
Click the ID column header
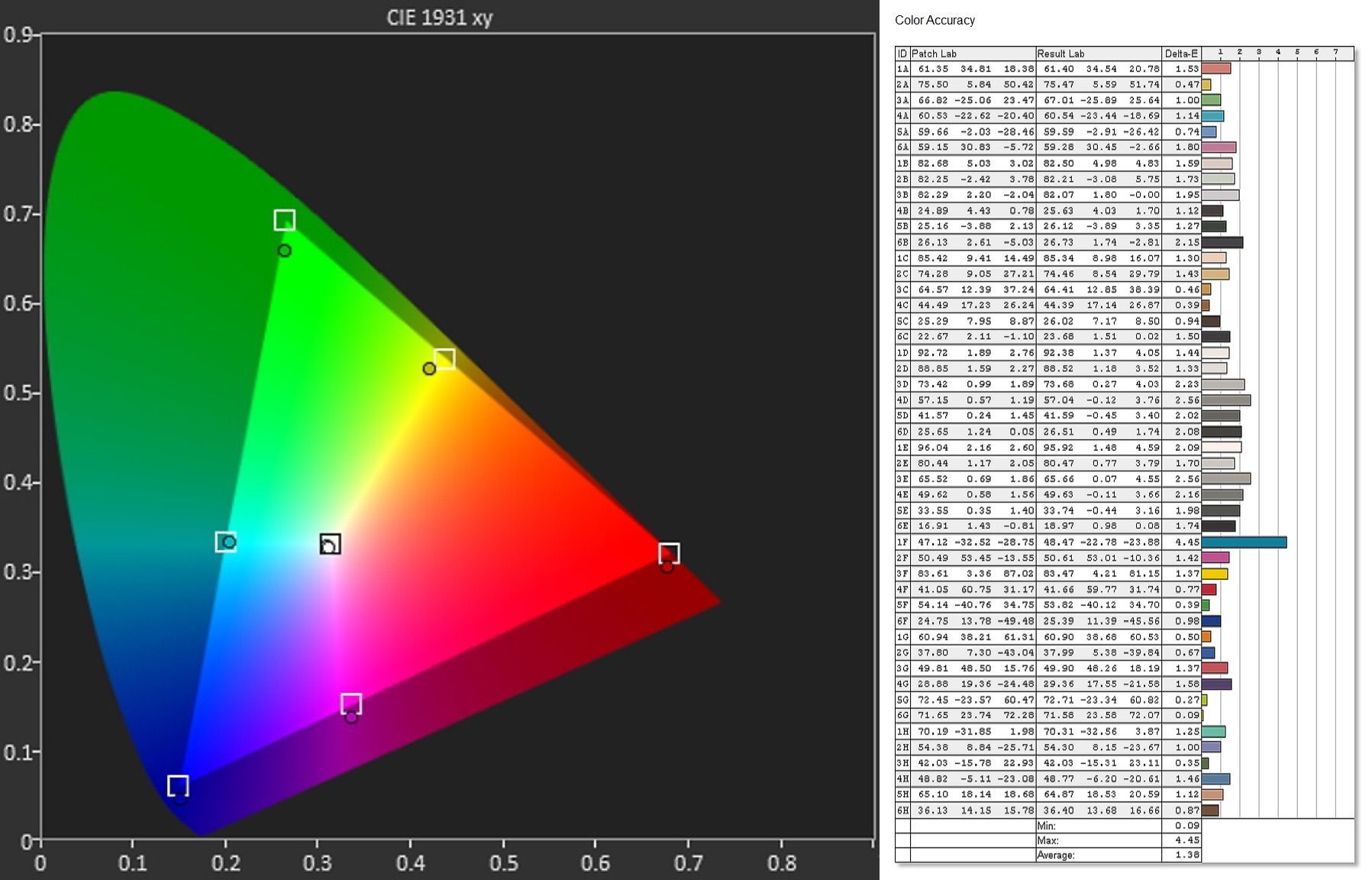click(902, 53)
